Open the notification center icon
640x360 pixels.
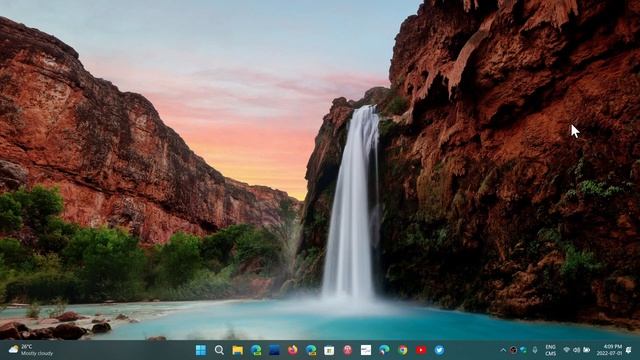629,350
